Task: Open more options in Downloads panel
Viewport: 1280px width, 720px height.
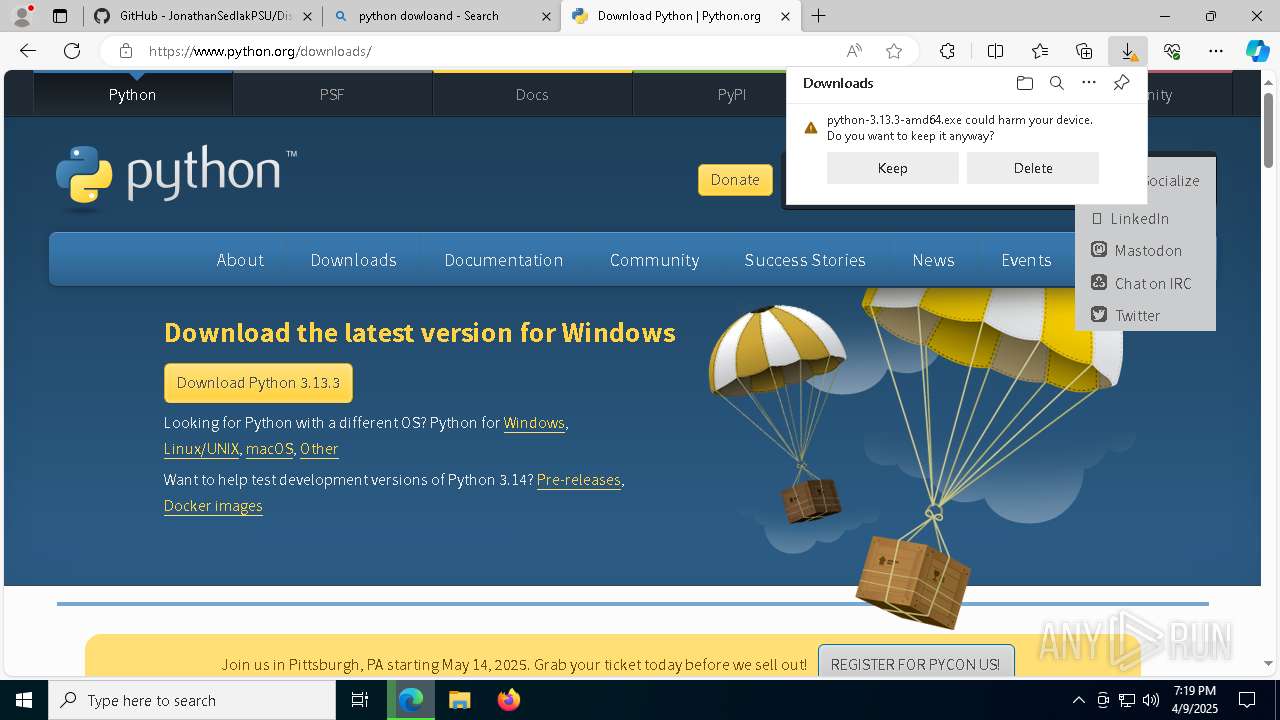Action: click(x=1089, y=83)
